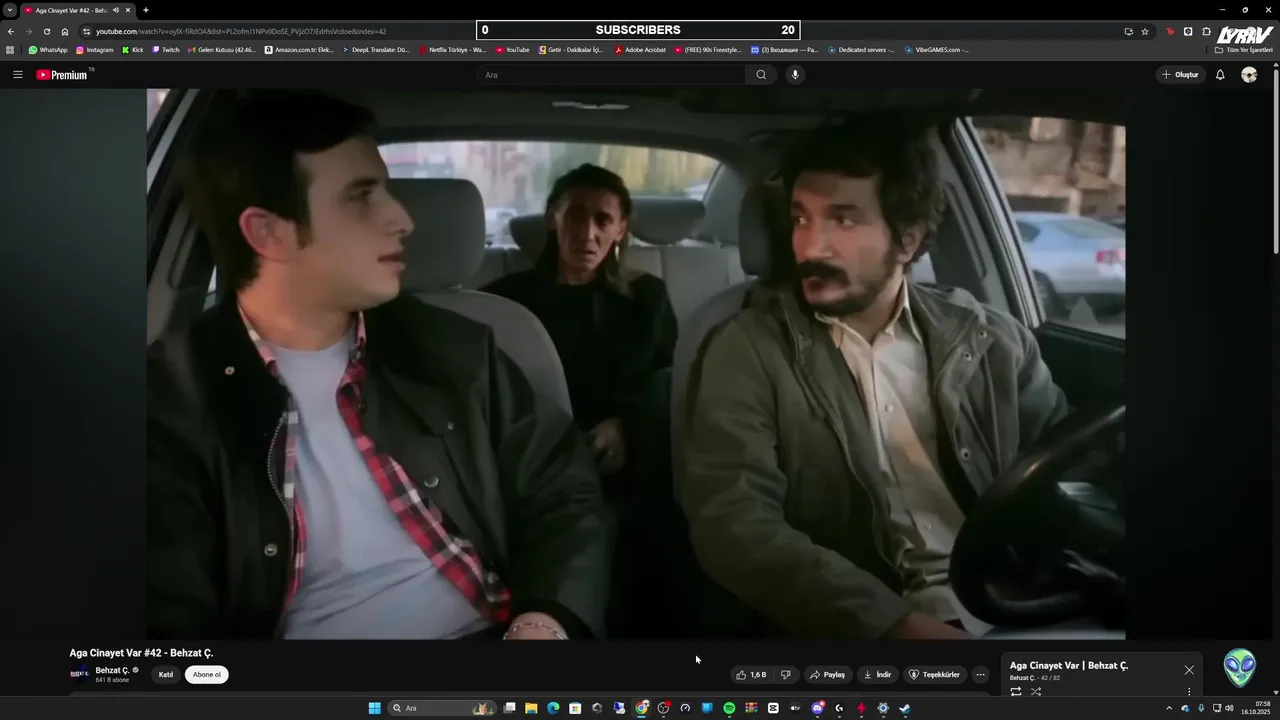Open the YouTube hamburger guide menu
The height and width of the screenshot is (720, 1280).
pyautogui.click(x=17, y=75)
